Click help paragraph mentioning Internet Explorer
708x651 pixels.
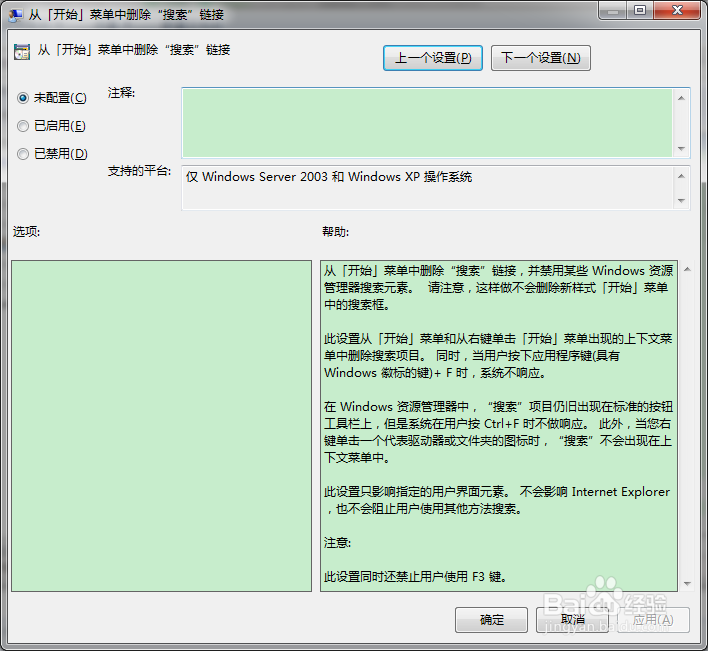[498, 500]
